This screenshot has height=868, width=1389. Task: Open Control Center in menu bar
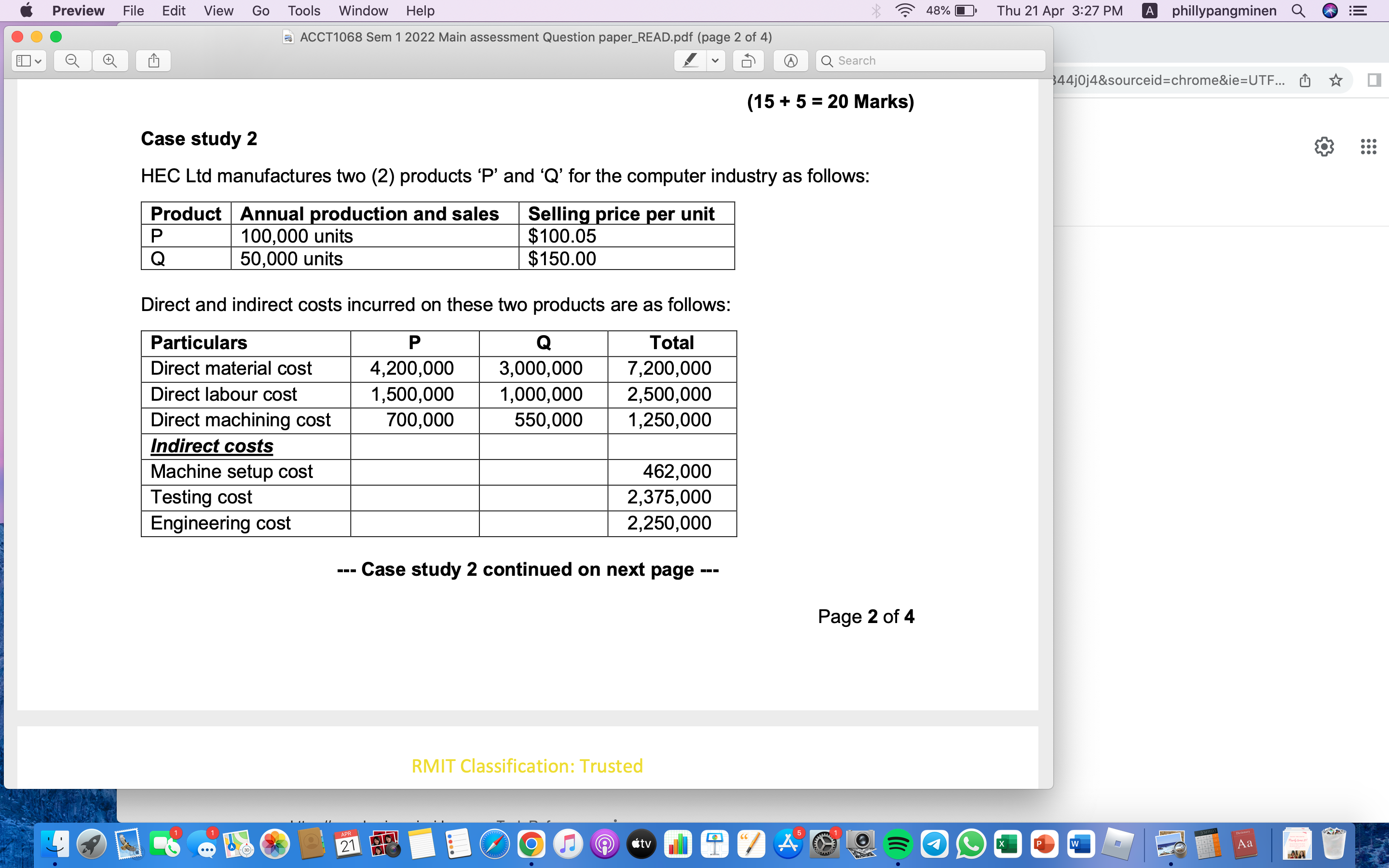(x=1358, y=11)
